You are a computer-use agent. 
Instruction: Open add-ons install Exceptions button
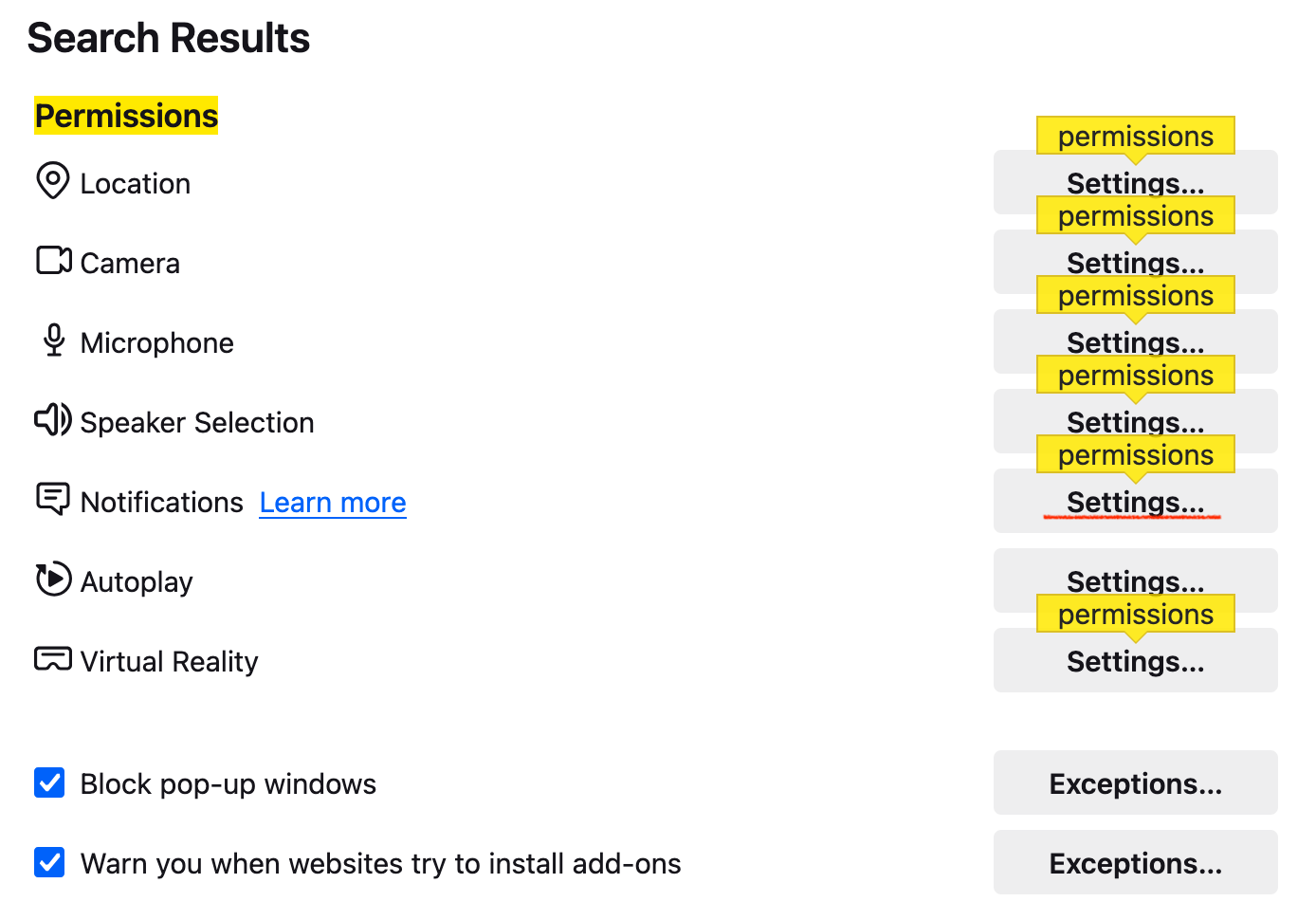(x=1134, y=863)
